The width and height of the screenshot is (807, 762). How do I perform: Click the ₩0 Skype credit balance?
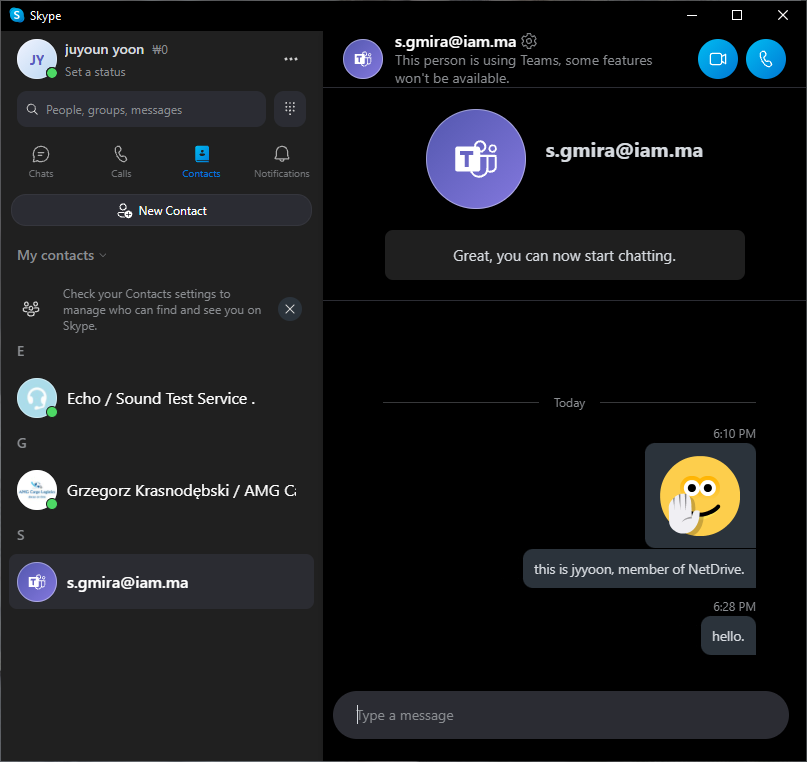160,50
